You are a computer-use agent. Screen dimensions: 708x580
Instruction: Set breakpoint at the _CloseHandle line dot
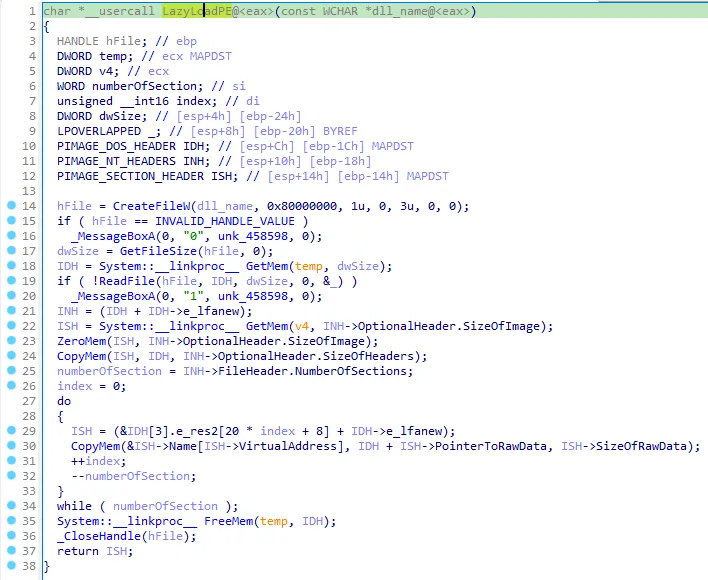[x=11, y=535]
